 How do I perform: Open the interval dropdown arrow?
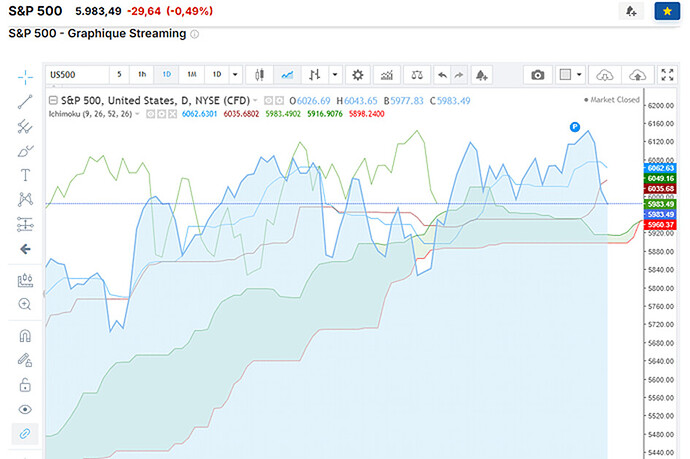(235, 75)
